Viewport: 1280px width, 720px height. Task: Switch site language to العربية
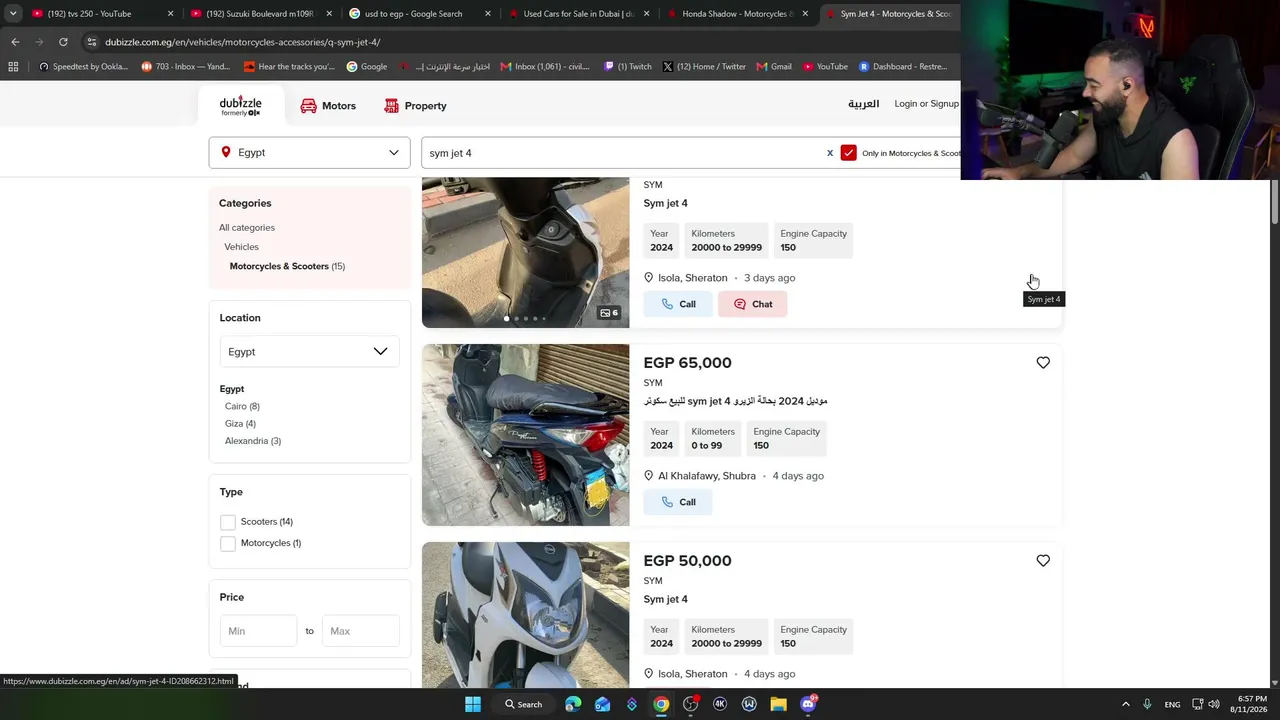pyautogui.click(x=863, y=104)
